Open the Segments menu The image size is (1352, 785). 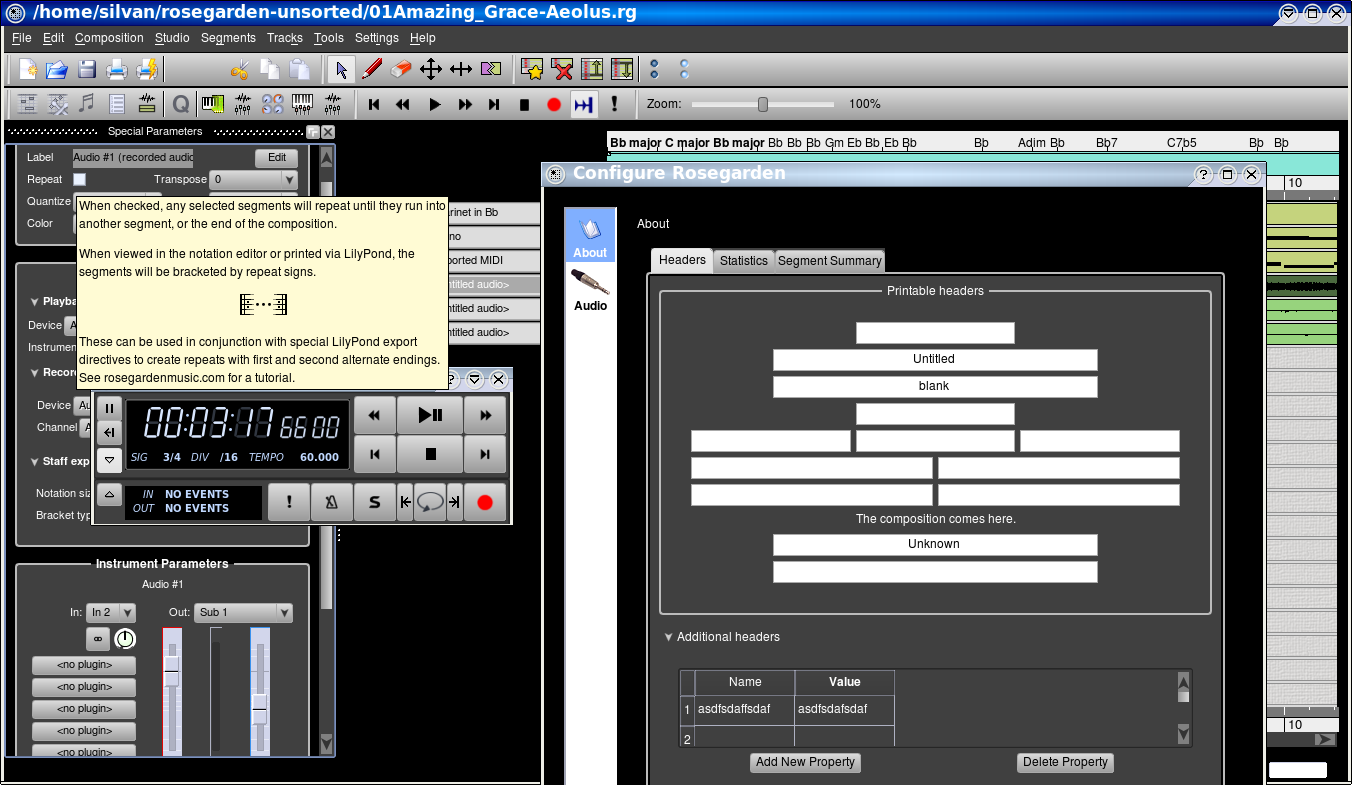coord(228,38)
